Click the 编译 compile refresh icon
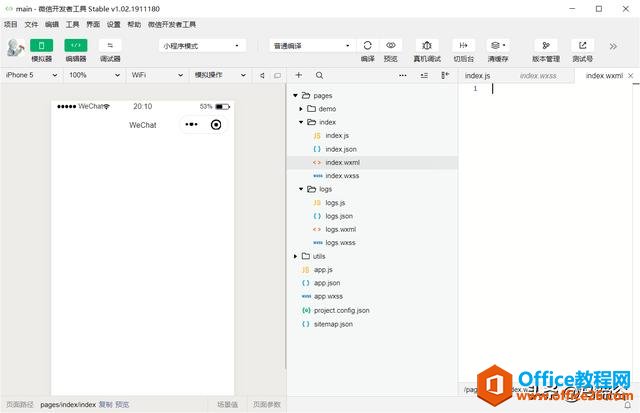The width and height of the screenshot is (640, 413). pos(367,45)
